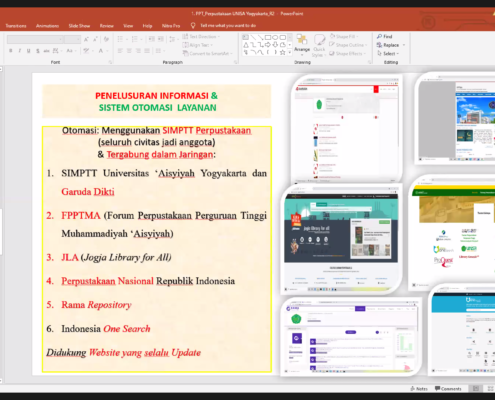Viewport: 495px width, 400px height.
Task: Click the Comments button in status bar
Action: tap(448, 389)
